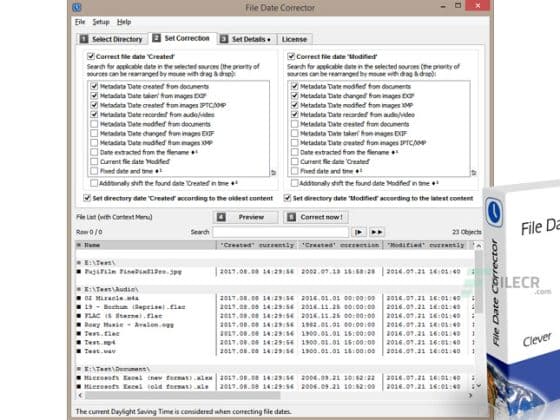Uncheck 'Date modified from documents' in Modified list
560x420 pixels.
click(294, 86)
